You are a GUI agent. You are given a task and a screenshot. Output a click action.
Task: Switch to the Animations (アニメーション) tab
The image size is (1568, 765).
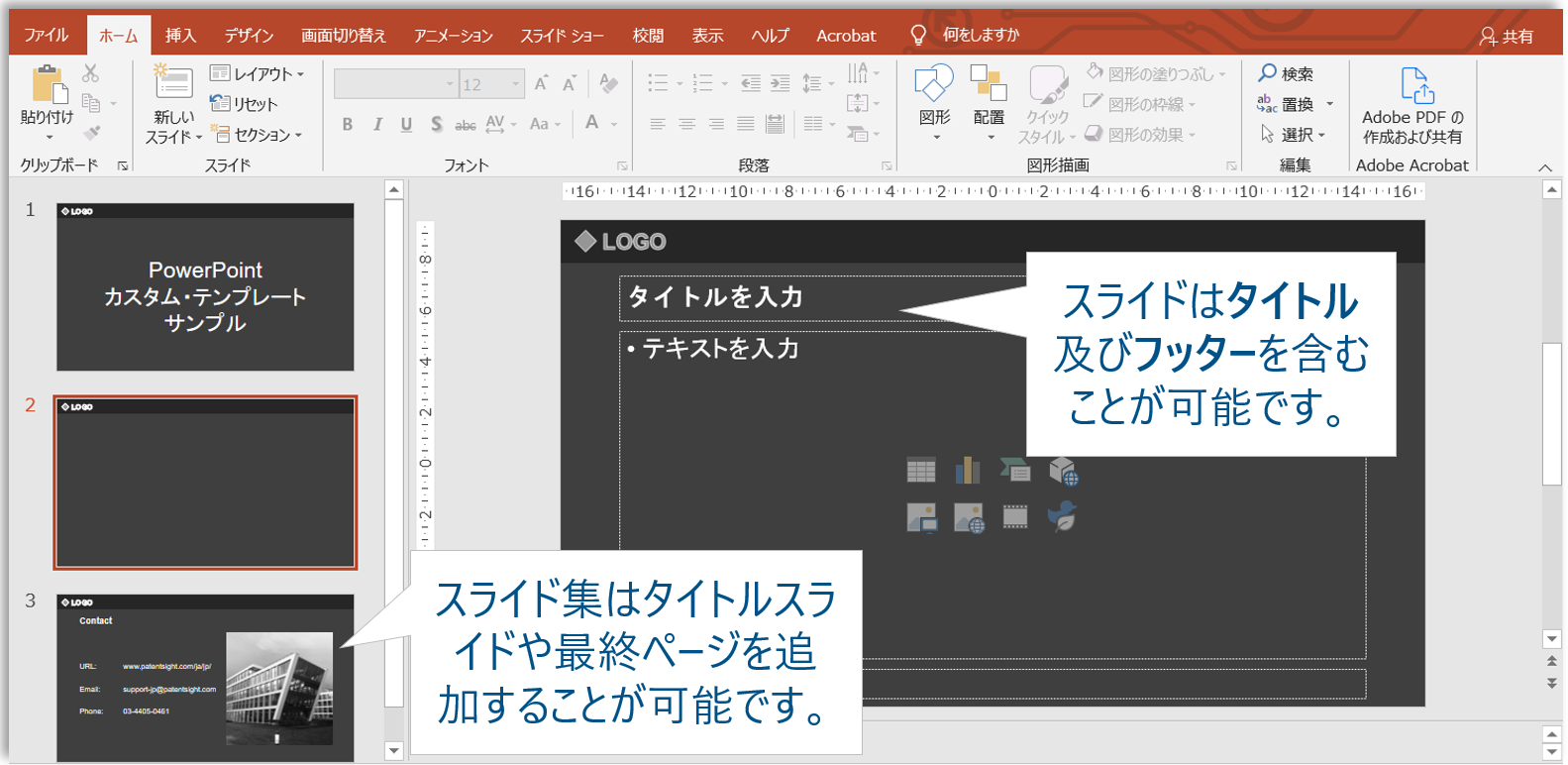(x=453, y=36)
